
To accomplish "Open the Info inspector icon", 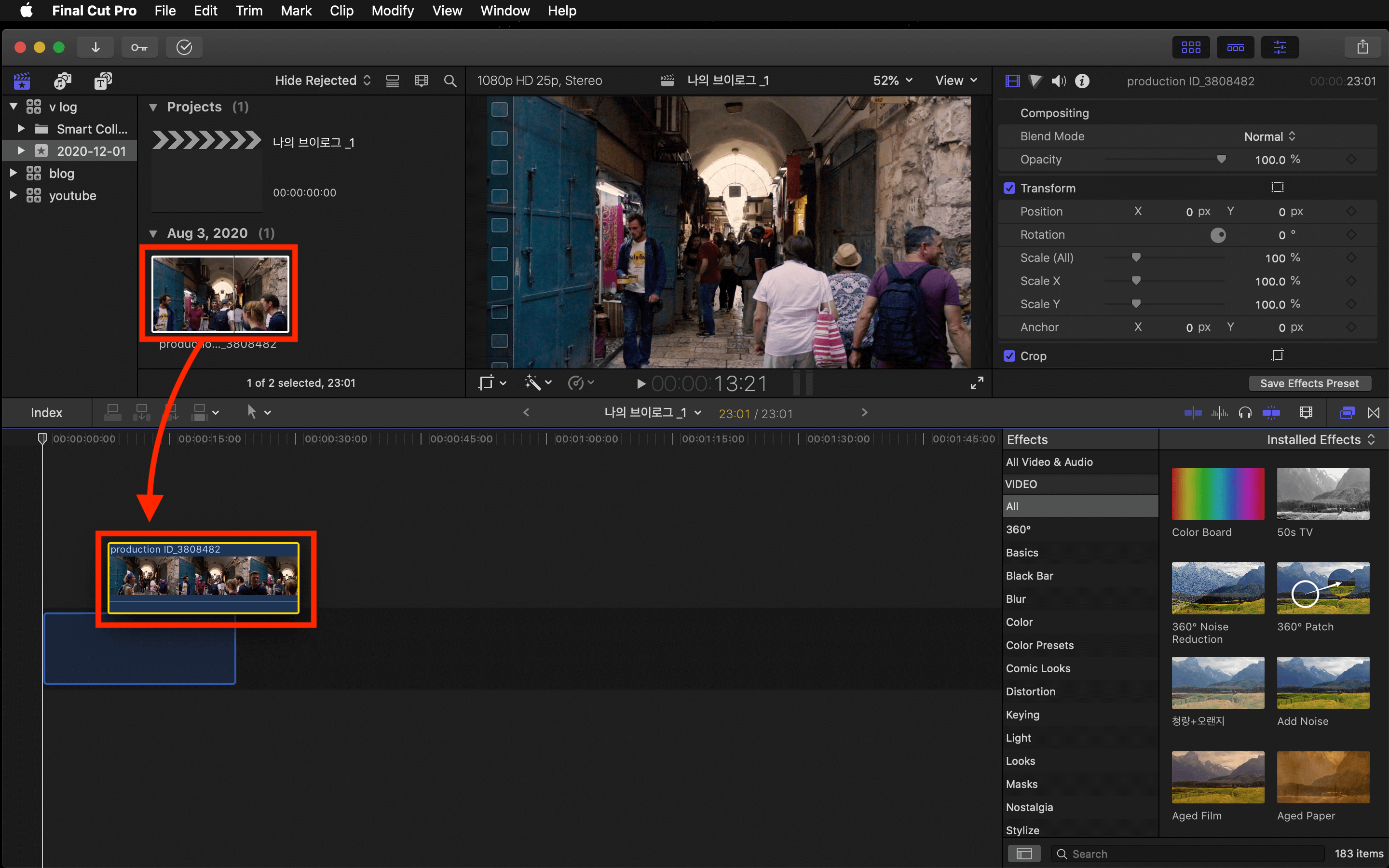I will point(1082,81).
